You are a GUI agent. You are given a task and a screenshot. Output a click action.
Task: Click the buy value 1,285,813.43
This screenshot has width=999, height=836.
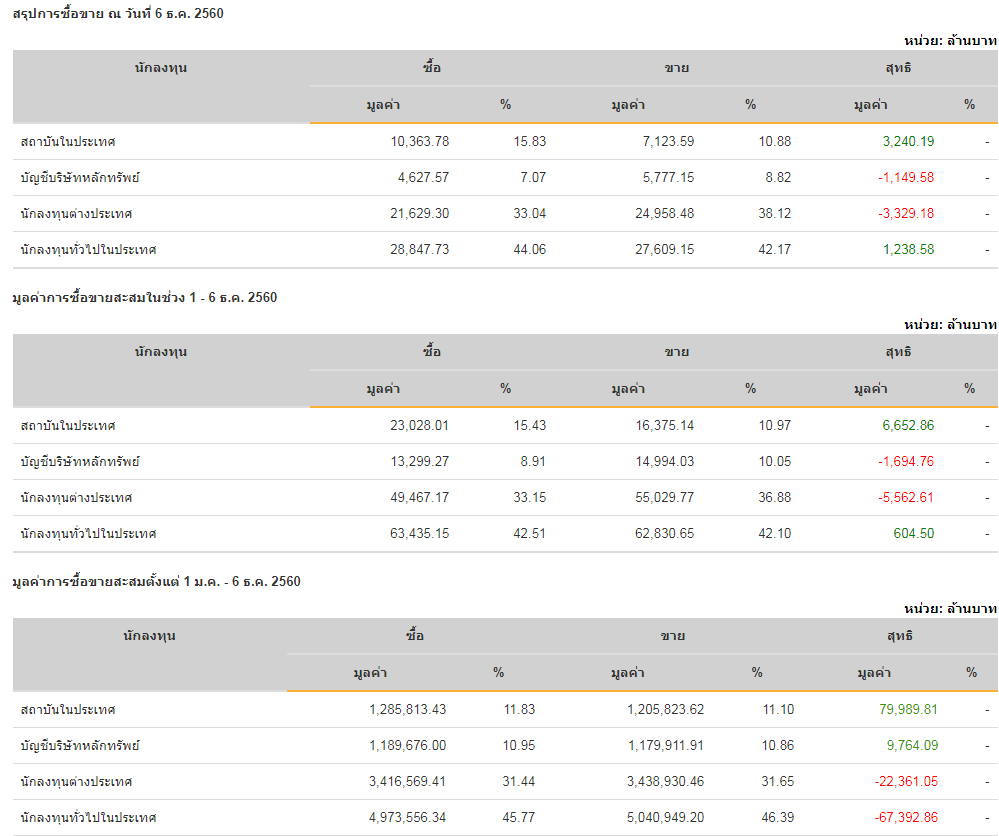click(x=407, y=709)
